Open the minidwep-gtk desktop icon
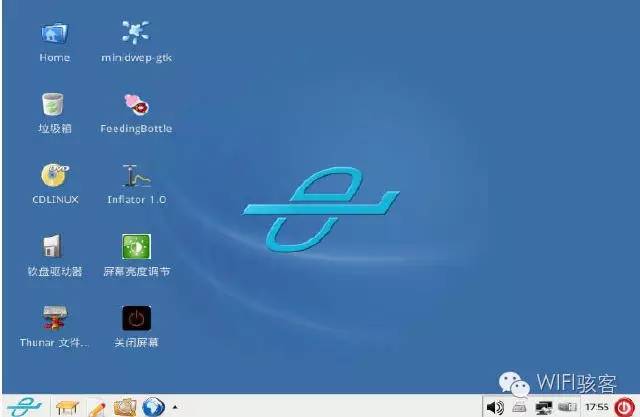Viewport: 640px width, 417px height. (x=136, y=33)
